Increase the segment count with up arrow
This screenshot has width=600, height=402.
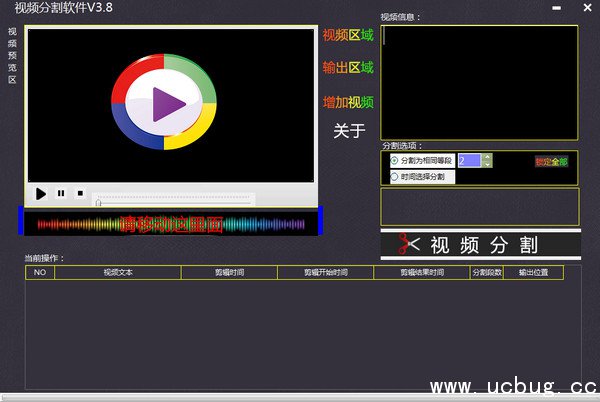(487, 157)
